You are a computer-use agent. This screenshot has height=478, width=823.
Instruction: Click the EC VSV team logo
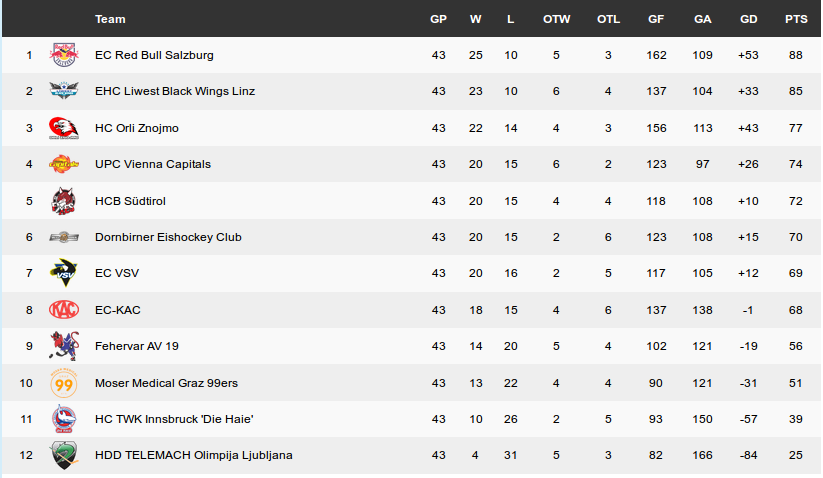[64, 273]
